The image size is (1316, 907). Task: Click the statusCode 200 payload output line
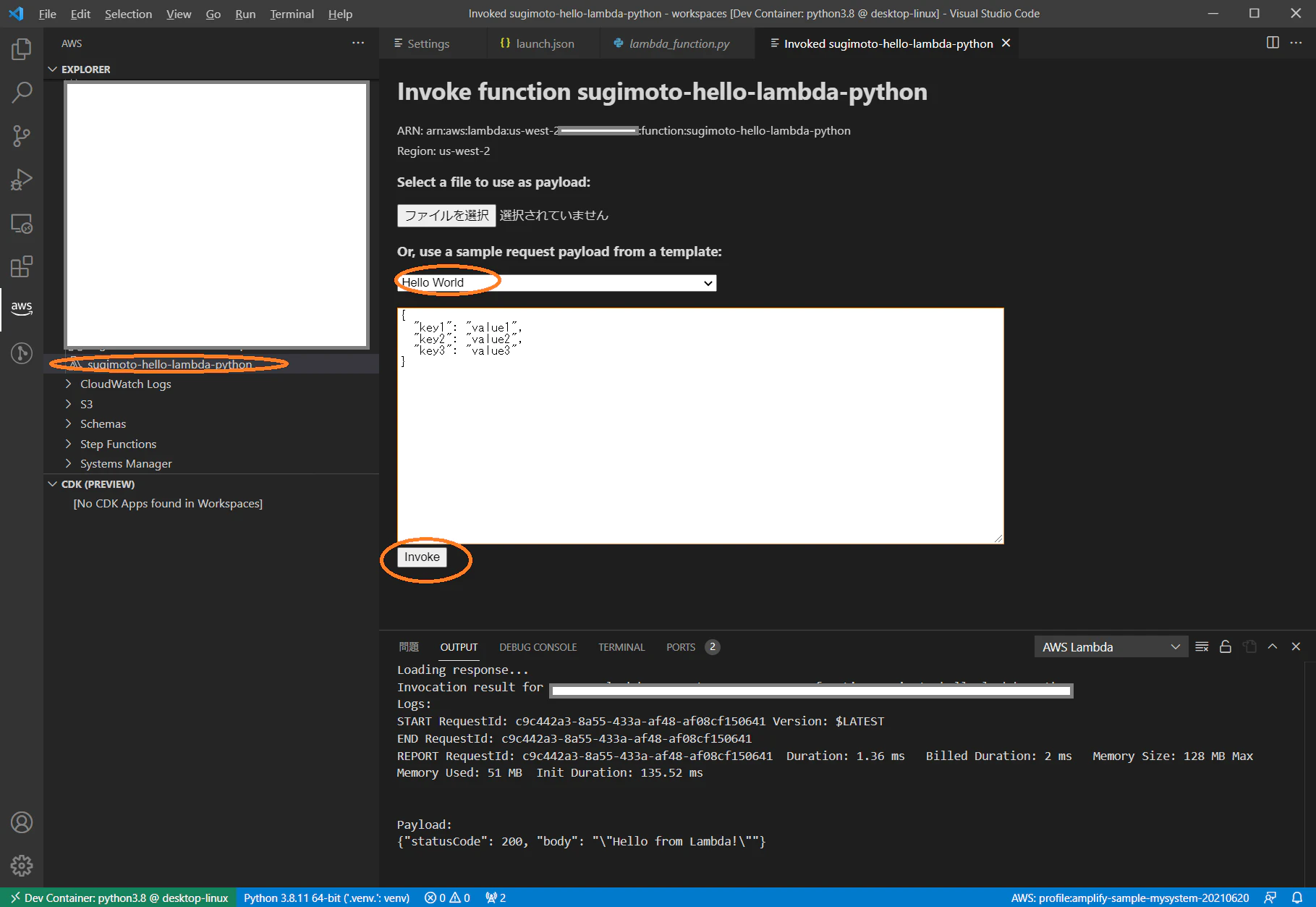pyautogui.click(x=581, y=842)
